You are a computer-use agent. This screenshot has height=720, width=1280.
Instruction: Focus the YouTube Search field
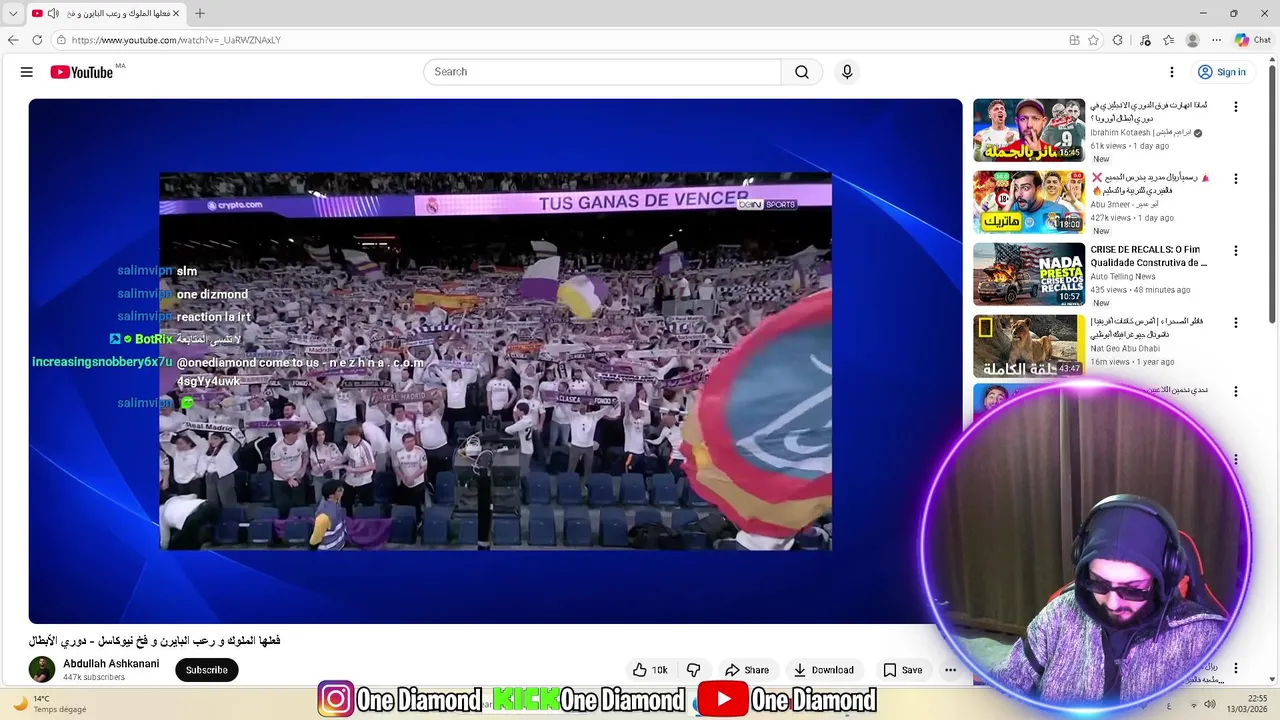click(602, 72)
